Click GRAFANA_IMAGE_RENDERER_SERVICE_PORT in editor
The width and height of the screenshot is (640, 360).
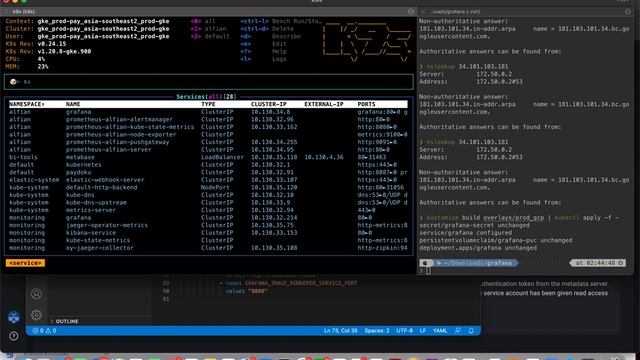(301, 283)
